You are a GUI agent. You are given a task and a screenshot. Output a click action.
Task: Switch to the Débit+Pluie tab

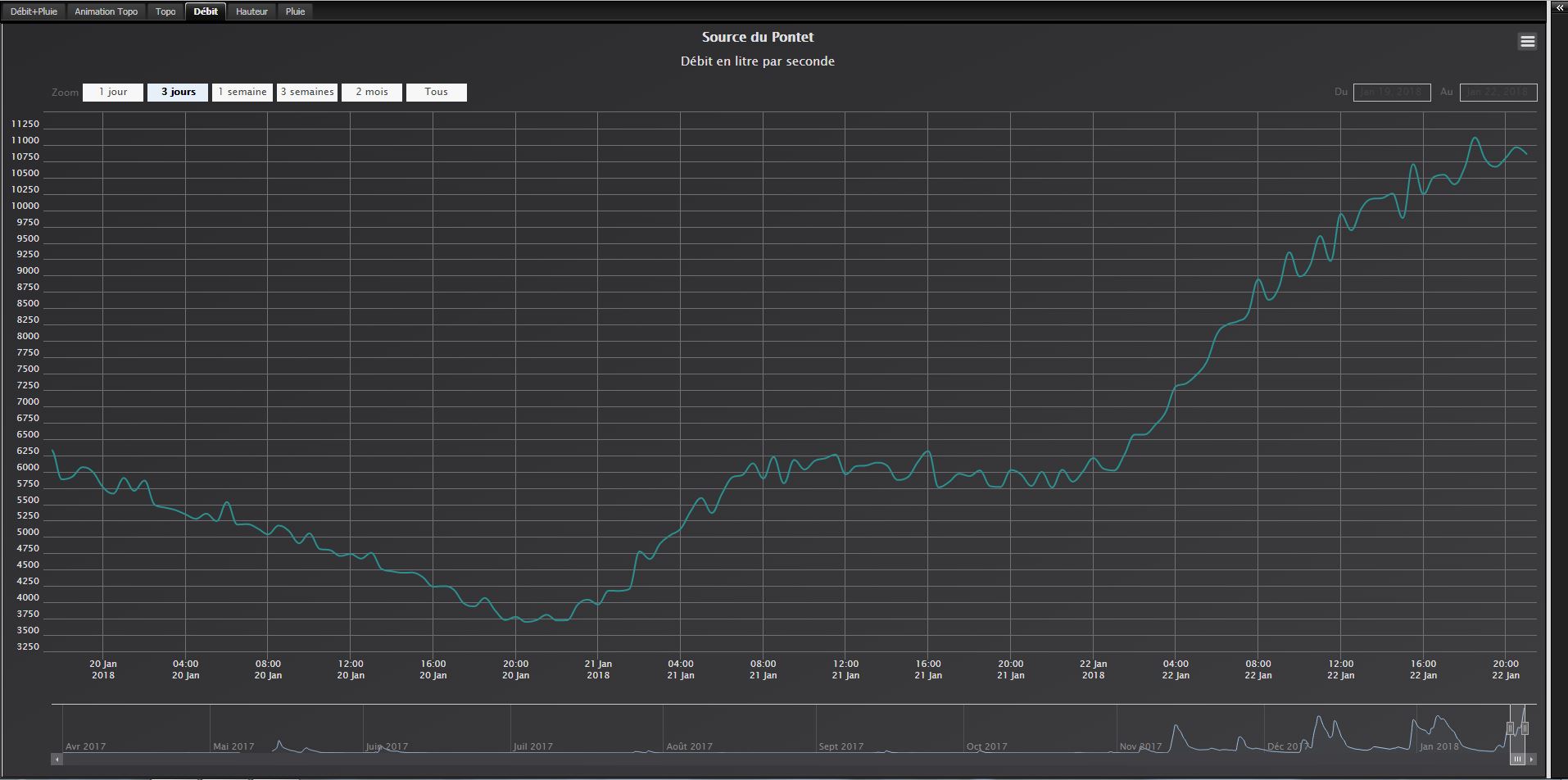(x=34, y=11)
